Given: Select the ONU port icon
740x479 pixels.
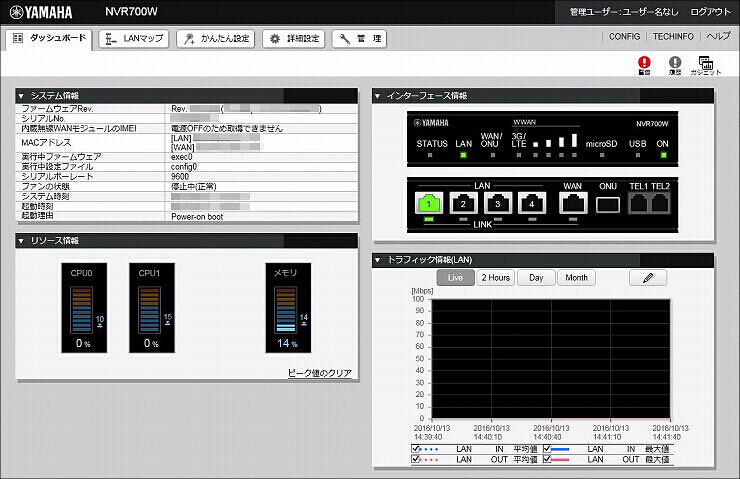Looking at the screenshot, I should (x=608, y=205).
